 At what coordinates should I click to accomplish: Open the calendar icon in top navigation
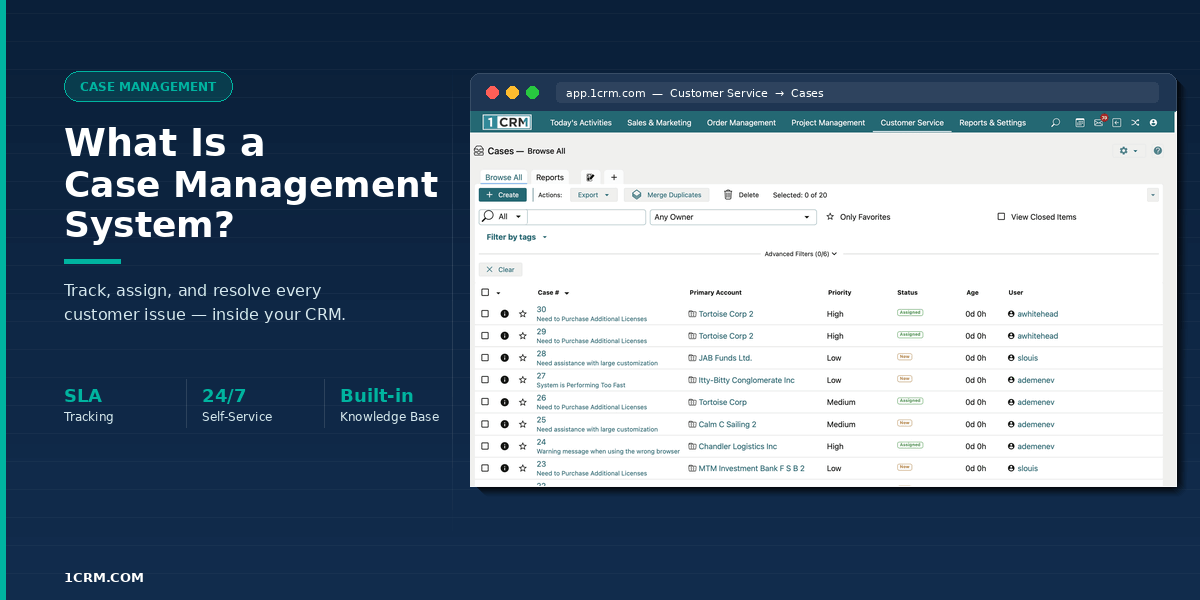pos(1080,123)
